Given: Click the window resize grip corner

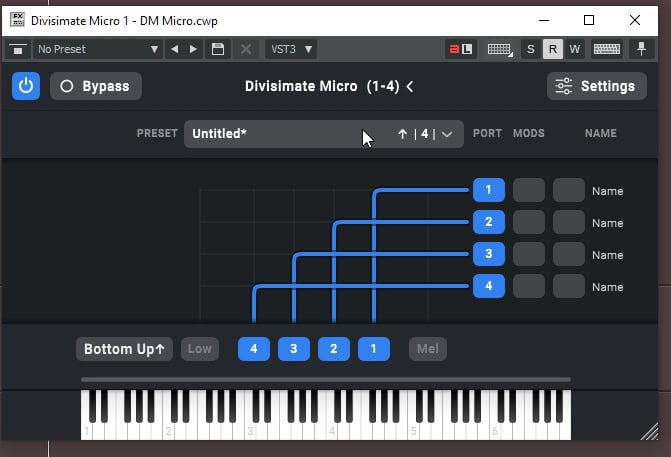Looking at the screenshot, I should [x=650, y=431].
